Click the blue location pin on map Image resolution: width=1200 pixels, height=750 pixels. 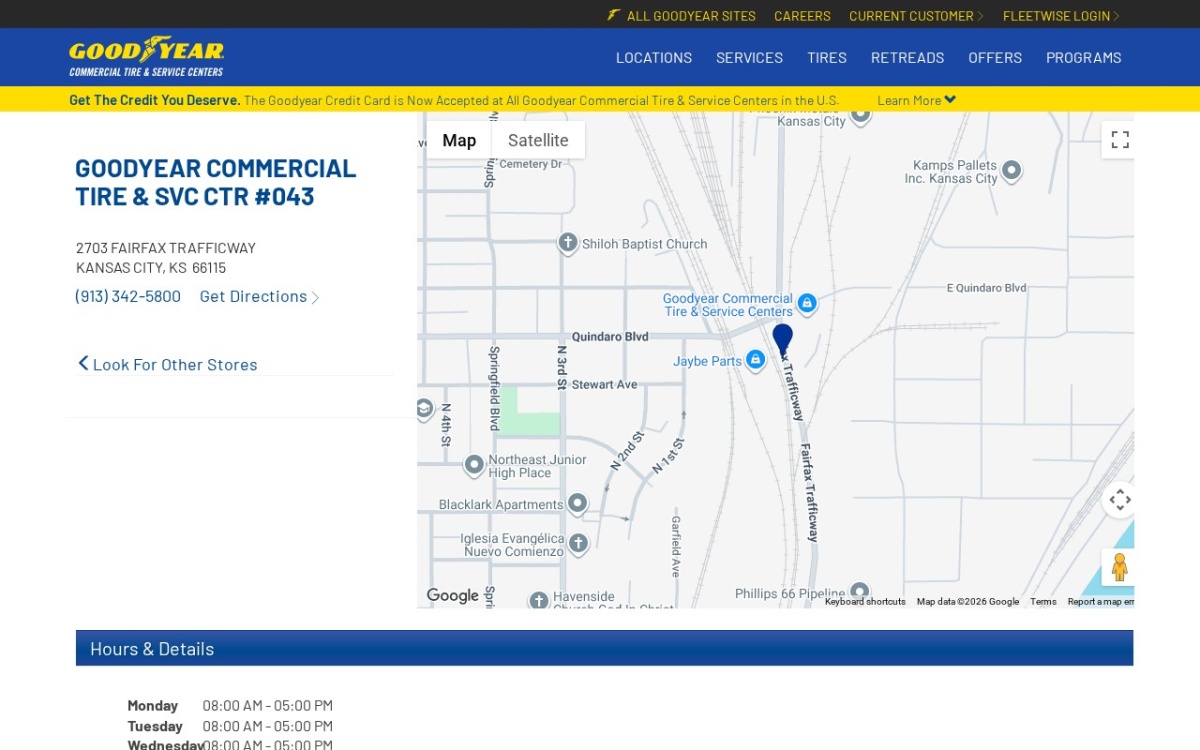coord(782,339)
